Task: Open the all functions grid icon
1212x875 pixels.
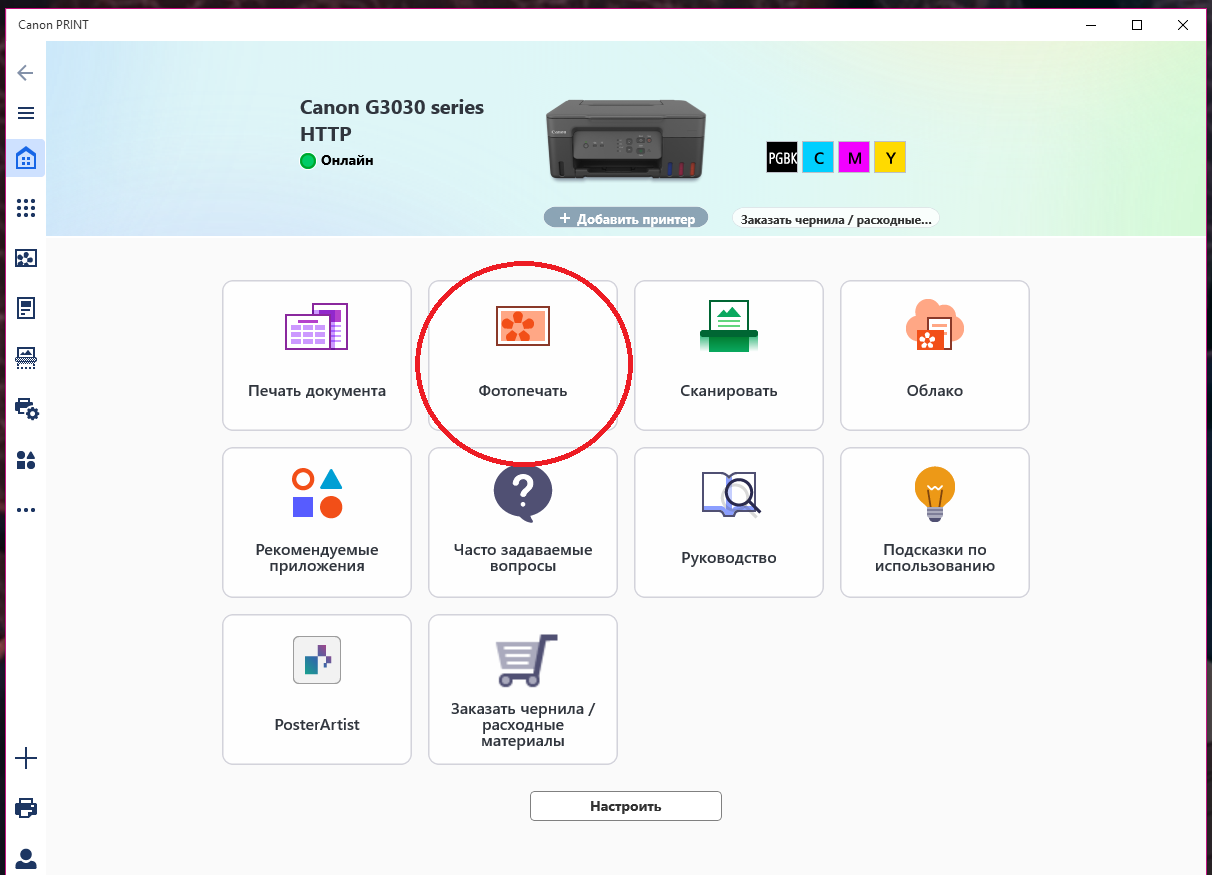Action: click(26, 208)
